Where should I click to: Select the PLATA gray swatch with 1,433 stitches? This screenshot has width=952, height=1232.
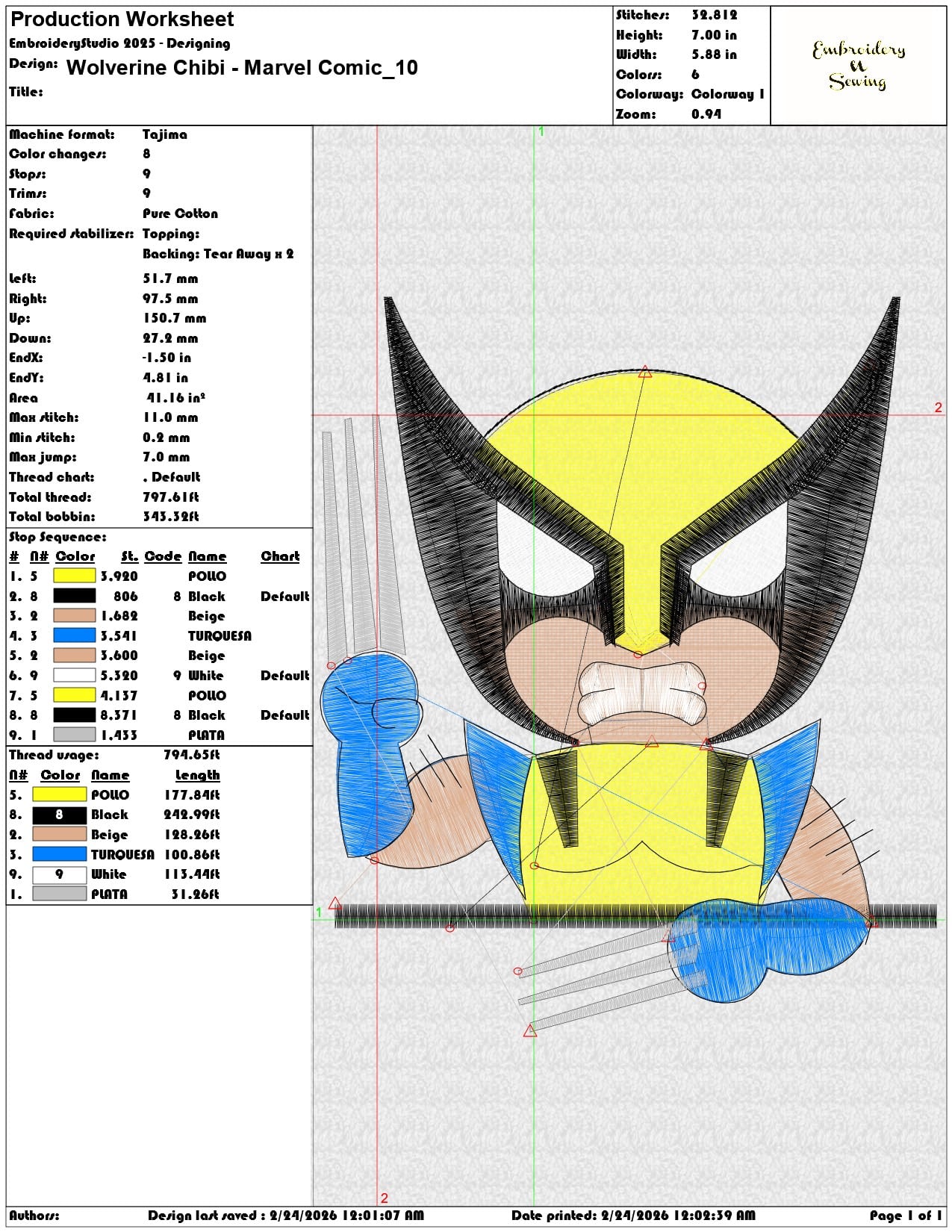[75, 735]
